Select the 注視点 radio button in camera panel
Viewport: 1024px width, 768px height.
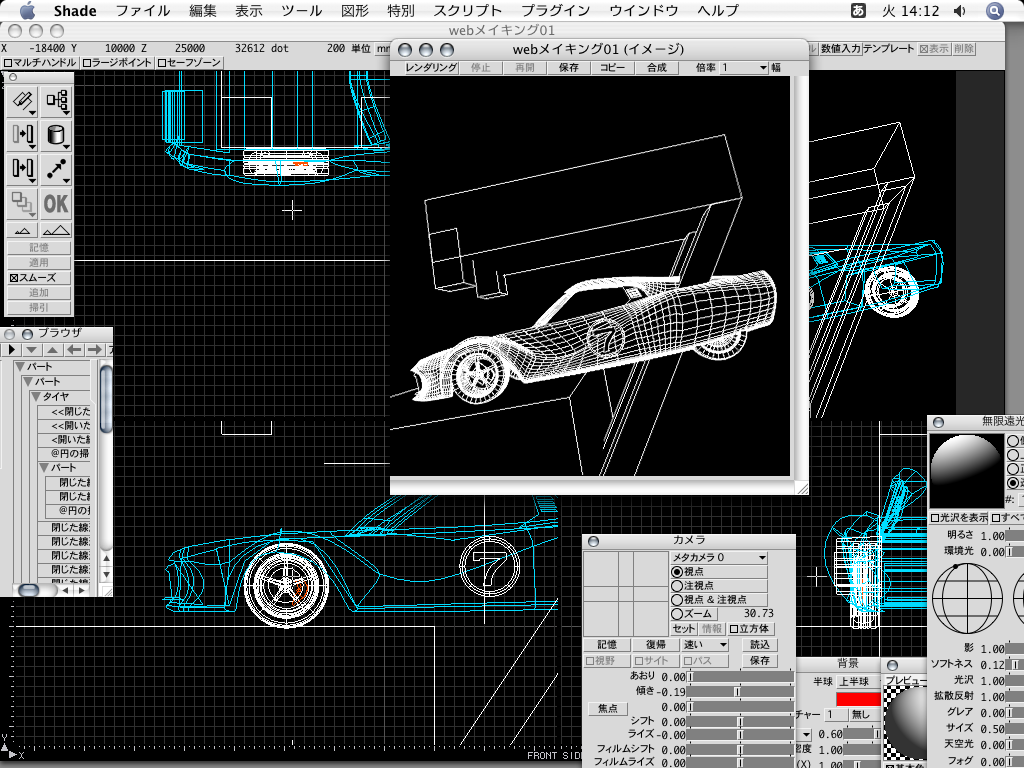click(677, 585)
